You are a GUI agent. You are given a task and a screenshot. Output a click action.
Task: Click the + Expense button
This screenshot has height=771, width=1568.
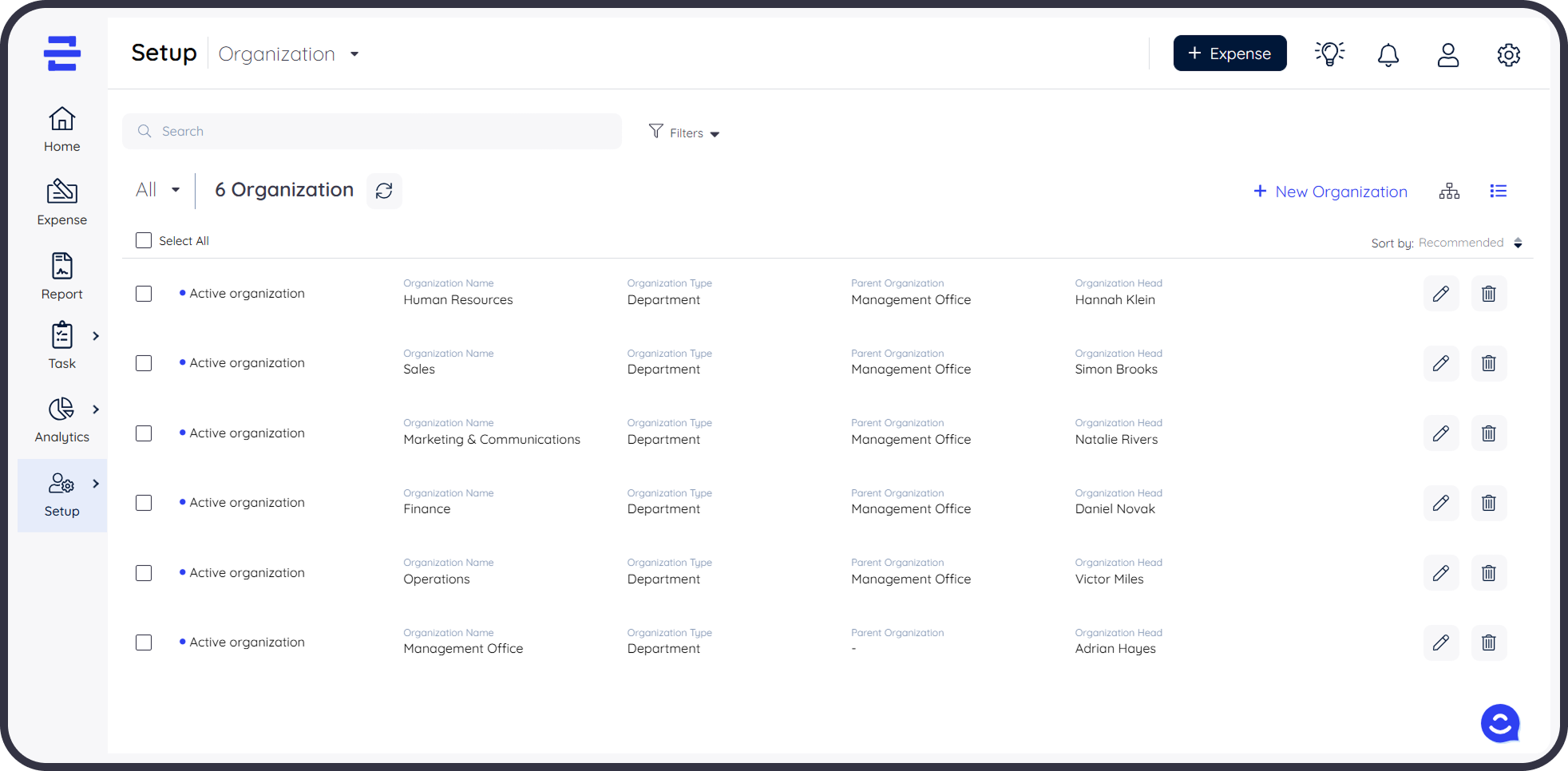1229,53
